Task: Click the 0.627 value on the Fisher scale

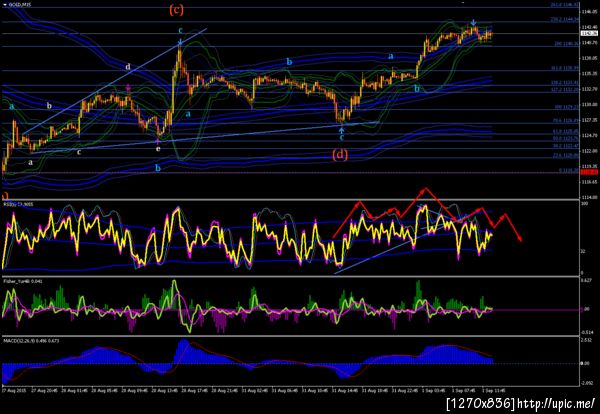Action: coord(587,280)
